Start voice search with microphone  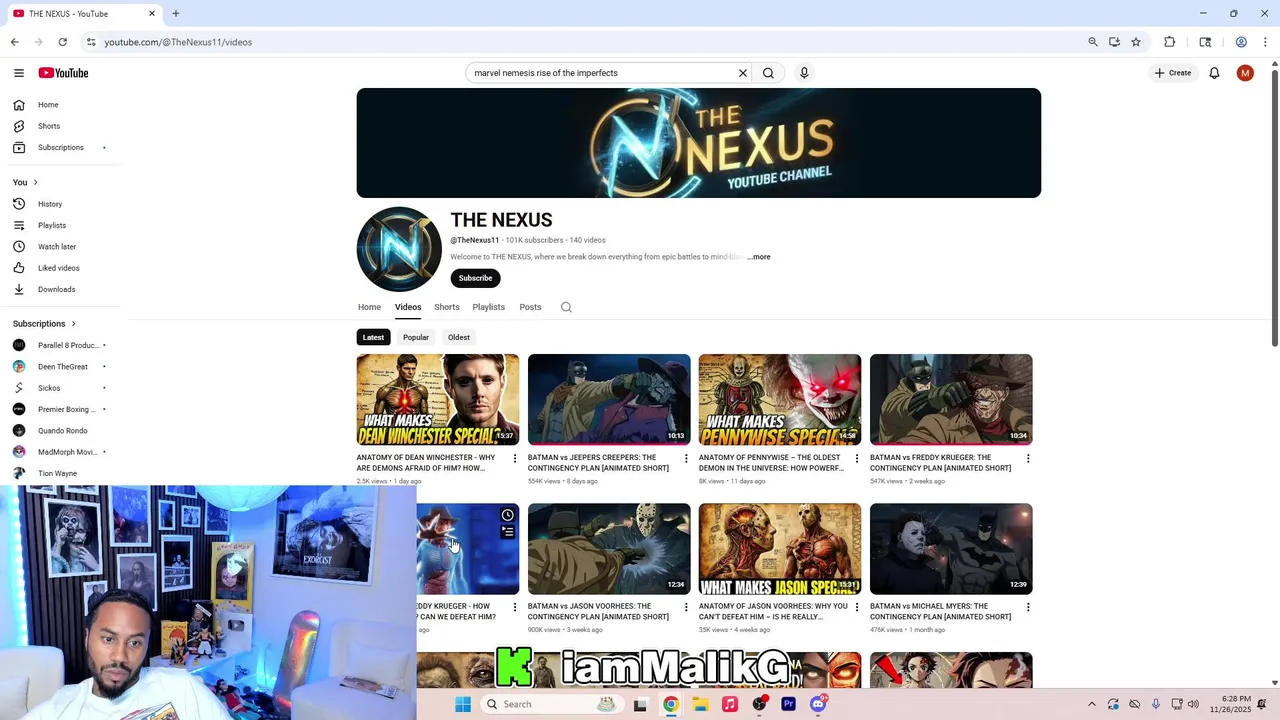pos(804,73)
